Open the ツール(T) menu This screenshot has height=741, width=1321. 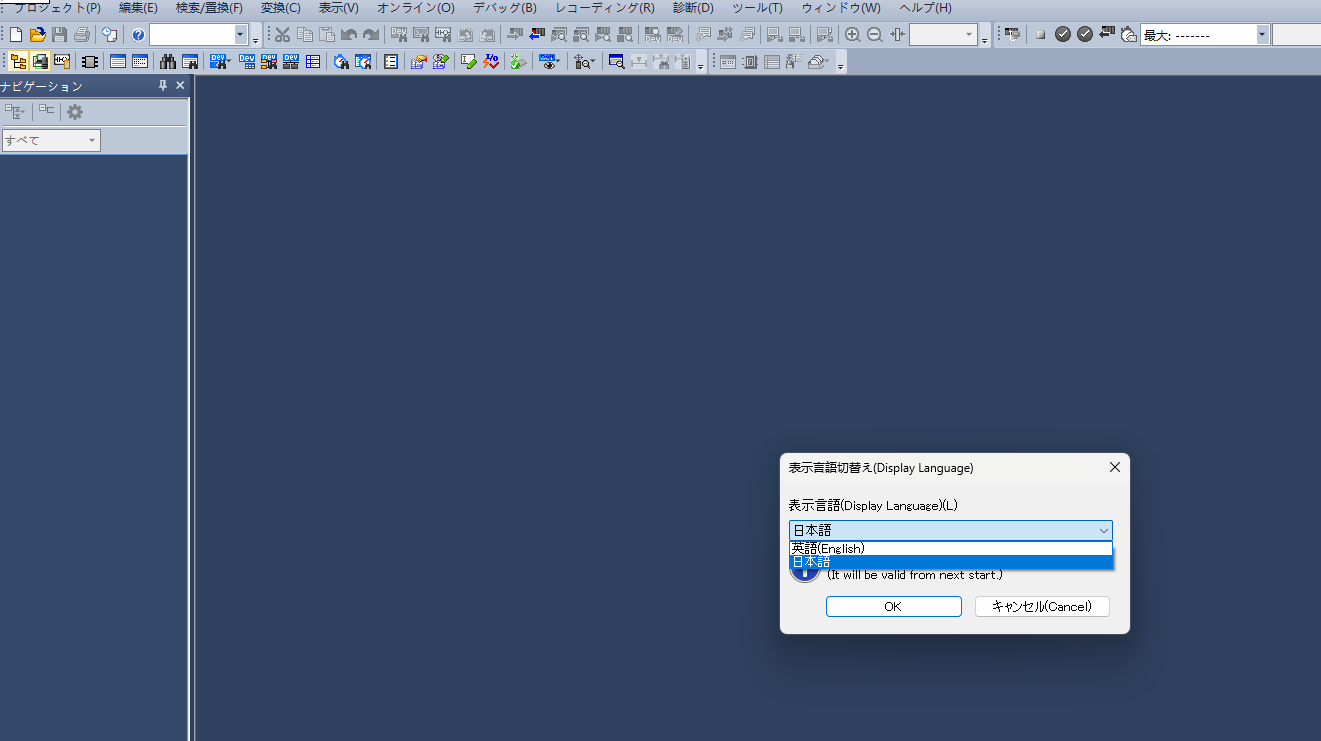[757, 8]
